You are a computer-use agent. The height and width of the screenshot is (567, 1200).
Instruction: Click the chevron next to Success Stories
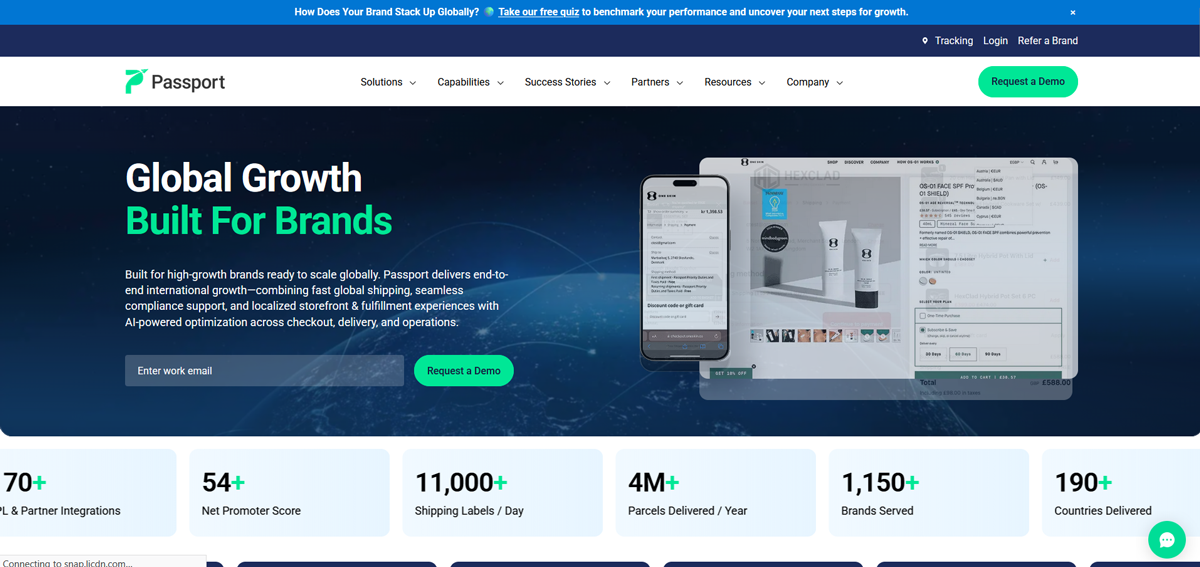point(606,83)
